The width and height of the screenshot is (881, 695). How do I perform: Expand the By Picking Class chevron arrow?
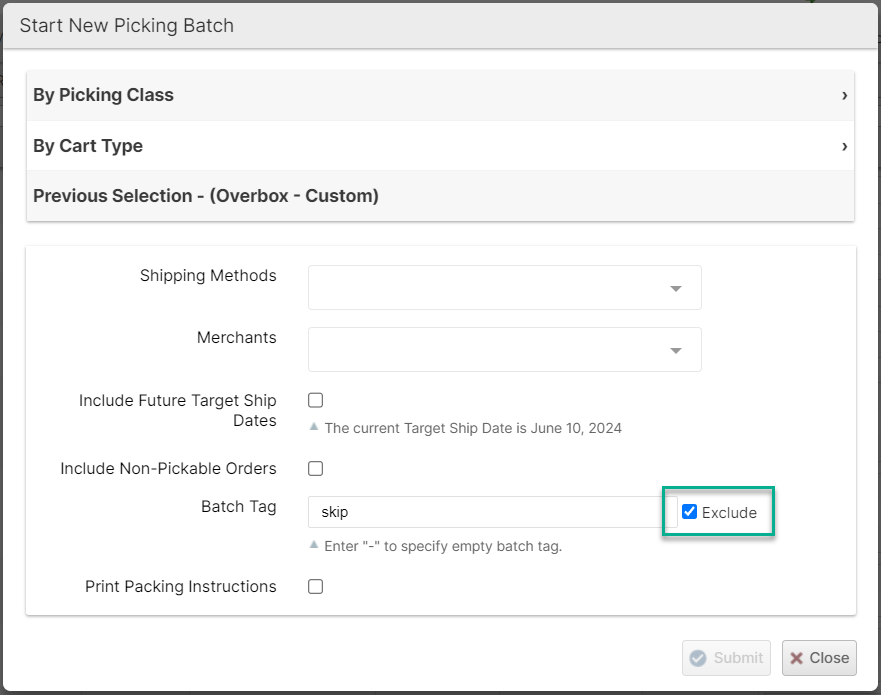point(844,96)
